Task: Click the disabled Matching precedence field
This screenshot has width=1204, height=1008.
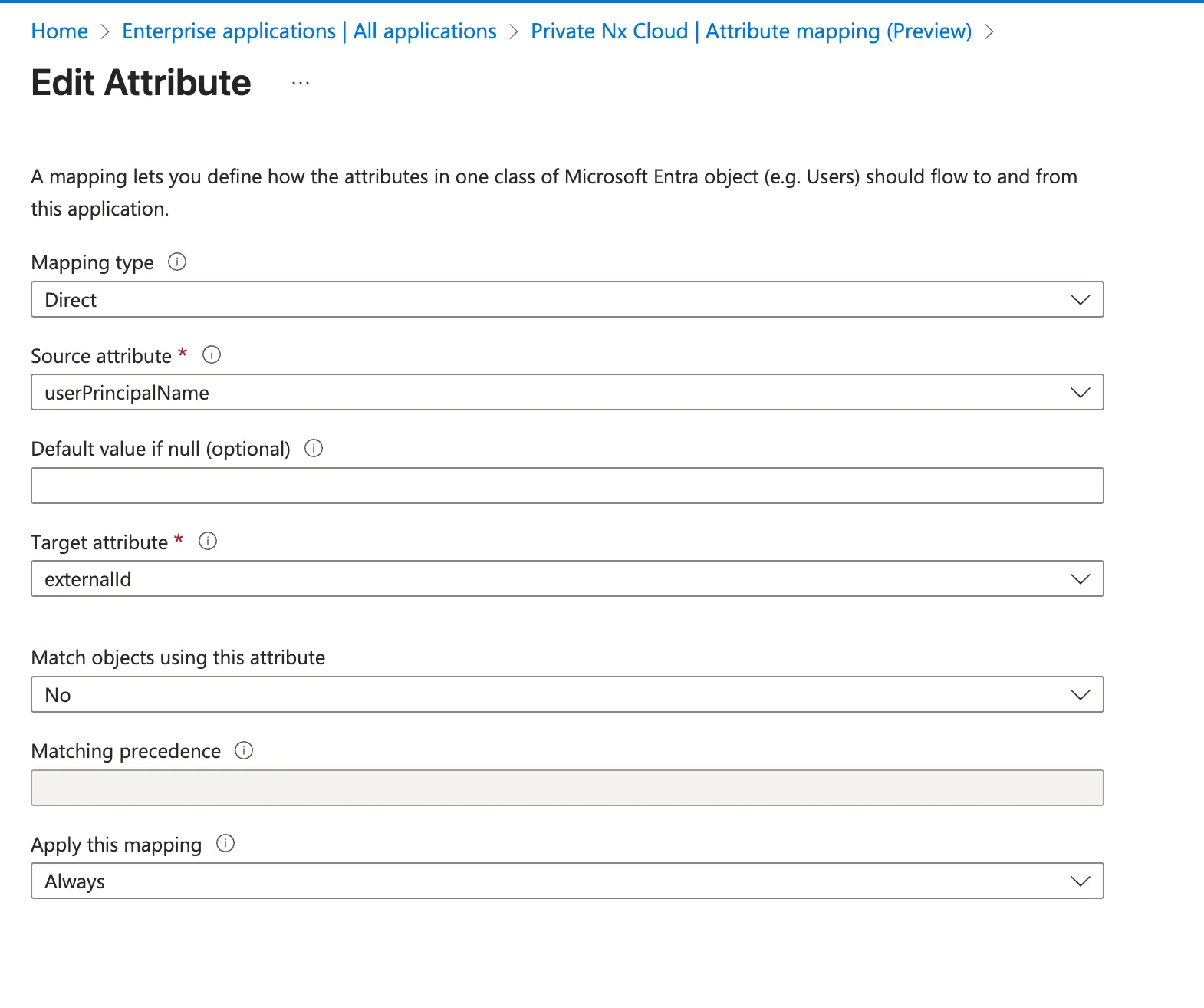Action: pos(567,788)
